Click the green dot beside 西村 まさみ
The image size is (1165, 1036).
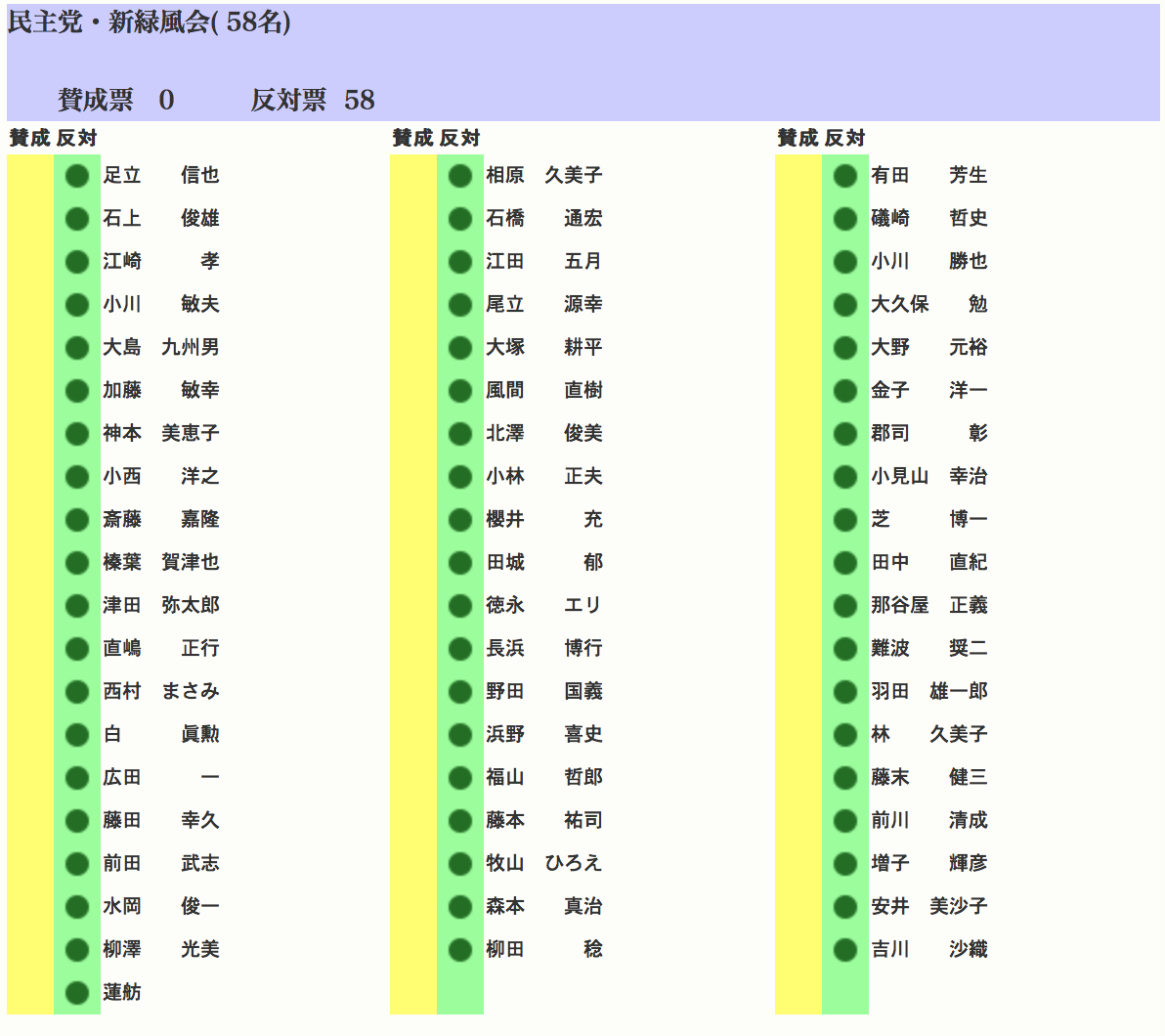77,692
